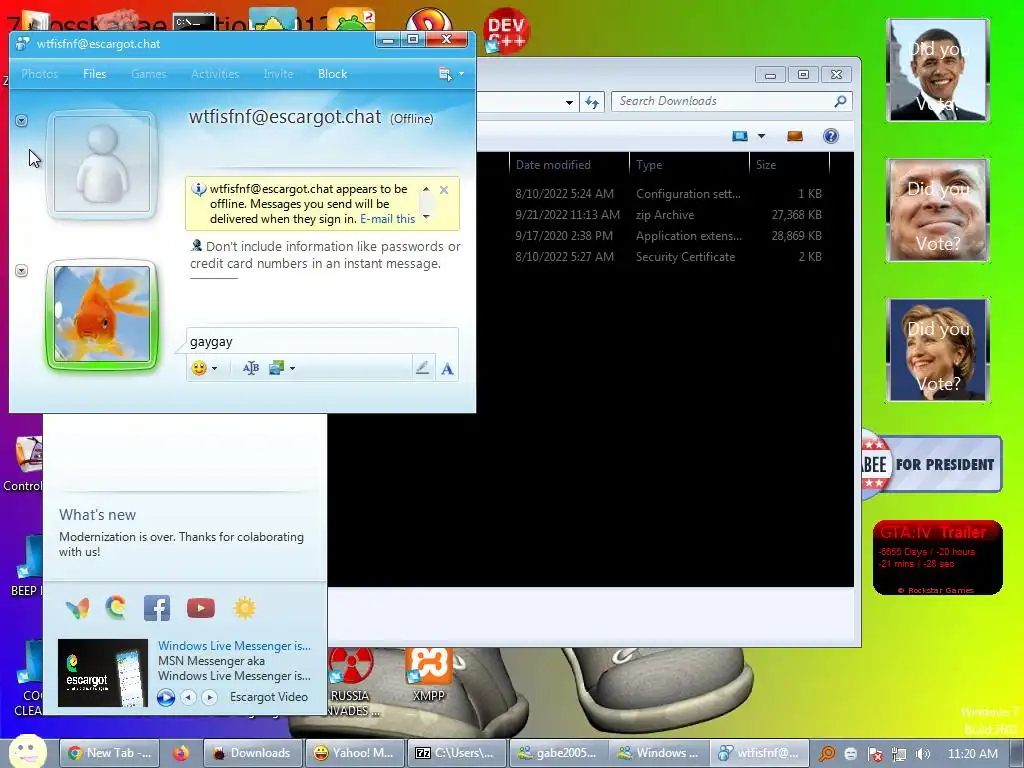Open the weather sun icon
Image resolution: width=1024 pixels, height=768 pixels.
[245, 608]
